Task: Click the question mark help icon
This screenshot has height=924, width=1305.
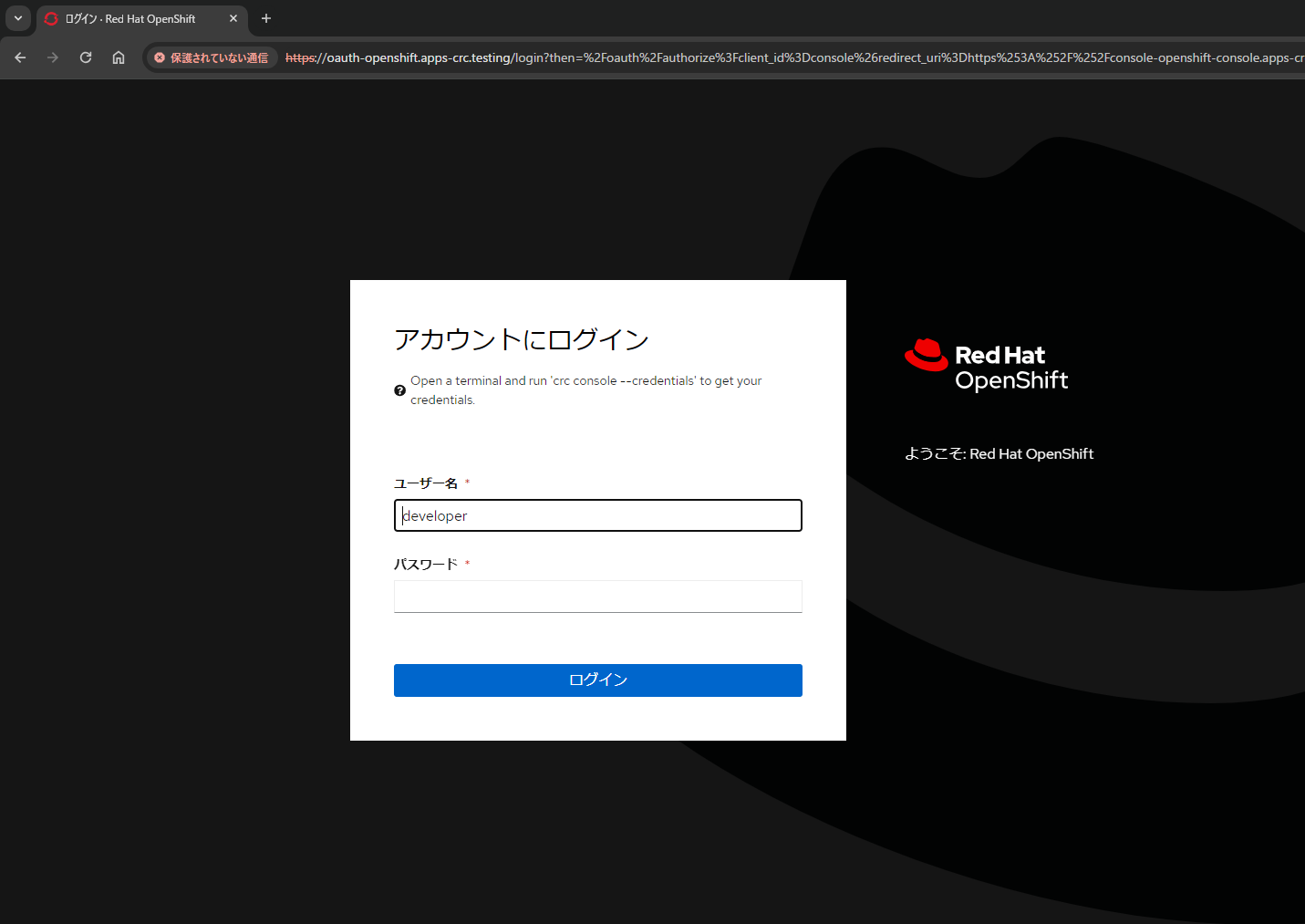Action: 399,390
